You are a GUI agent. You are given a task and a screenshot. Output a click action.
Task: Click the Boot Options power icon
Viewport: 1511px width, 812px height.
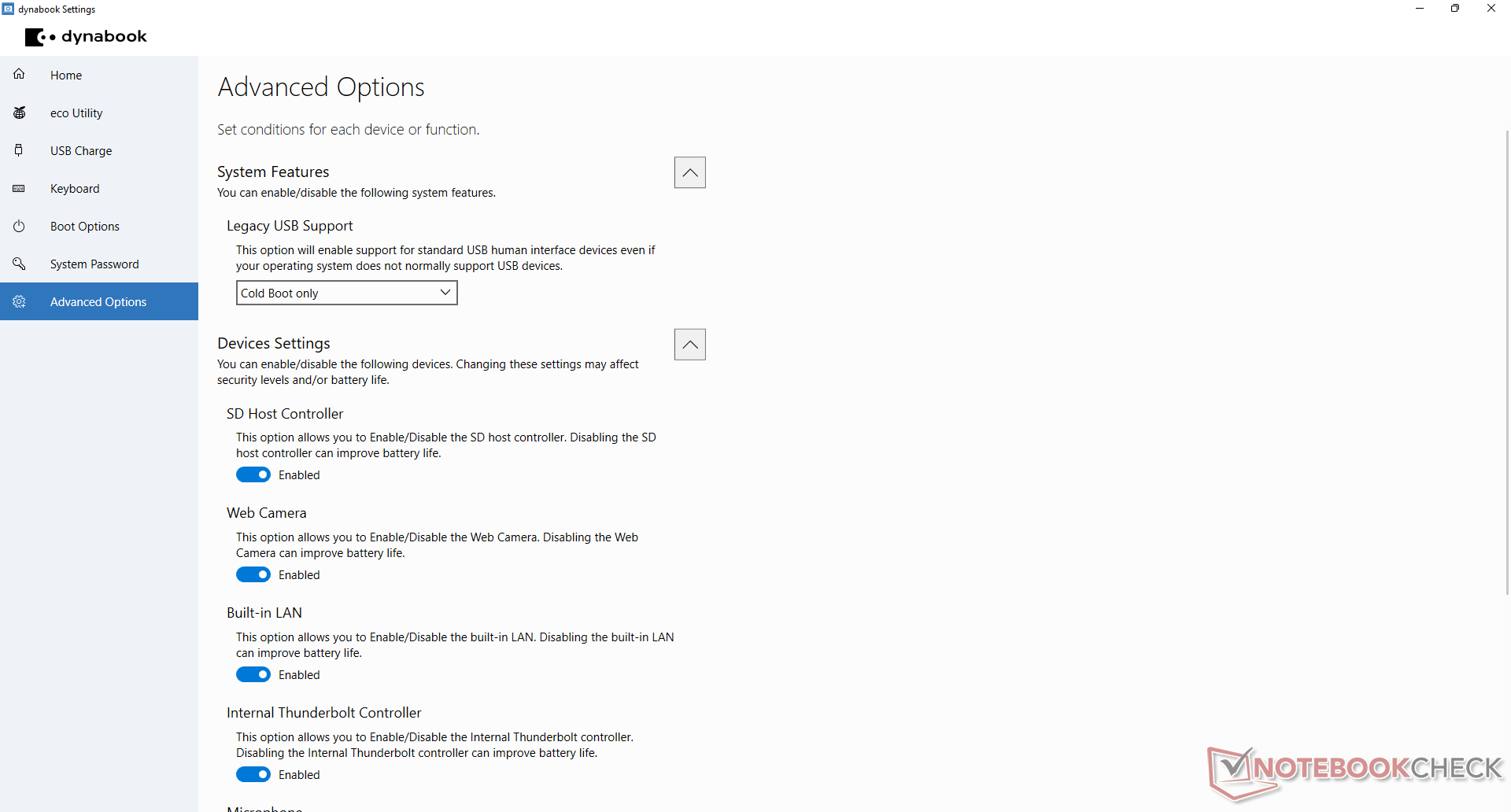[x=19, y=226]
